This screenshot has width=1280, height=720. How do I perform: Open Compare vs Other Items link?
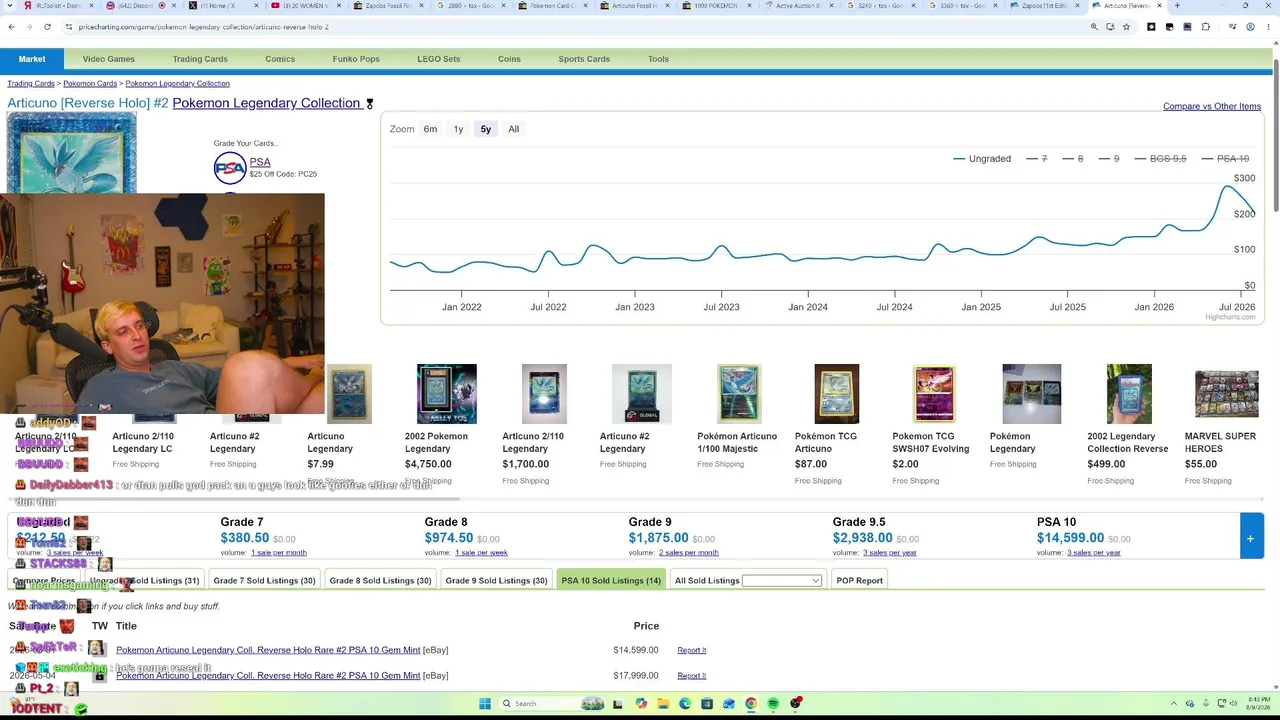click(x=1212, y=106)
